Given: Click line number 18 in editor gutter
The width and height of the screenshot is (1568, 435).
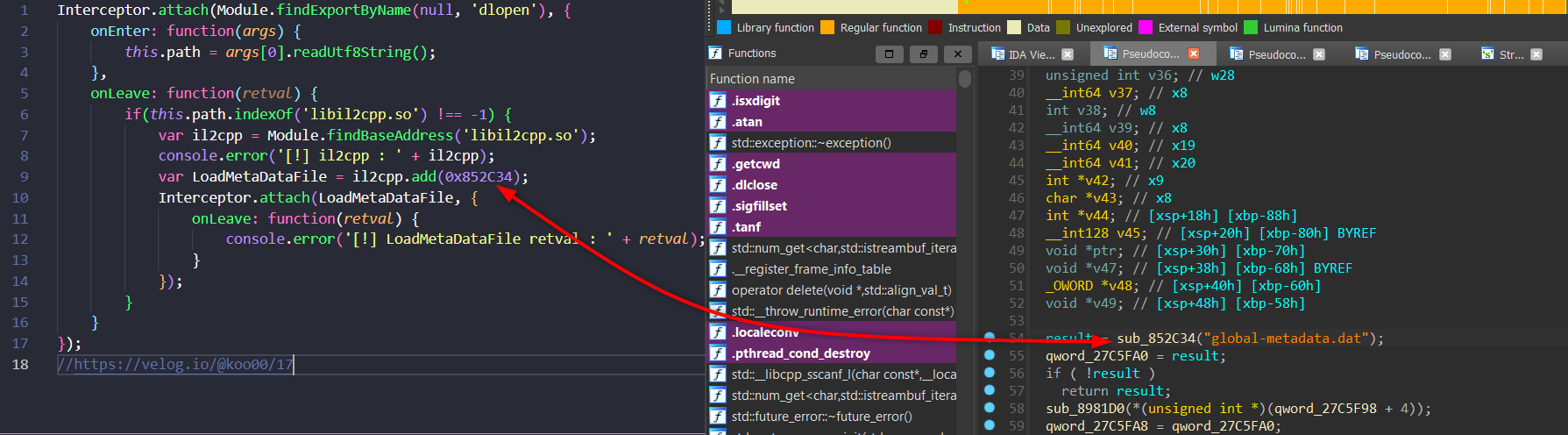Looking at the screenshot, I should tap(20, 364).
